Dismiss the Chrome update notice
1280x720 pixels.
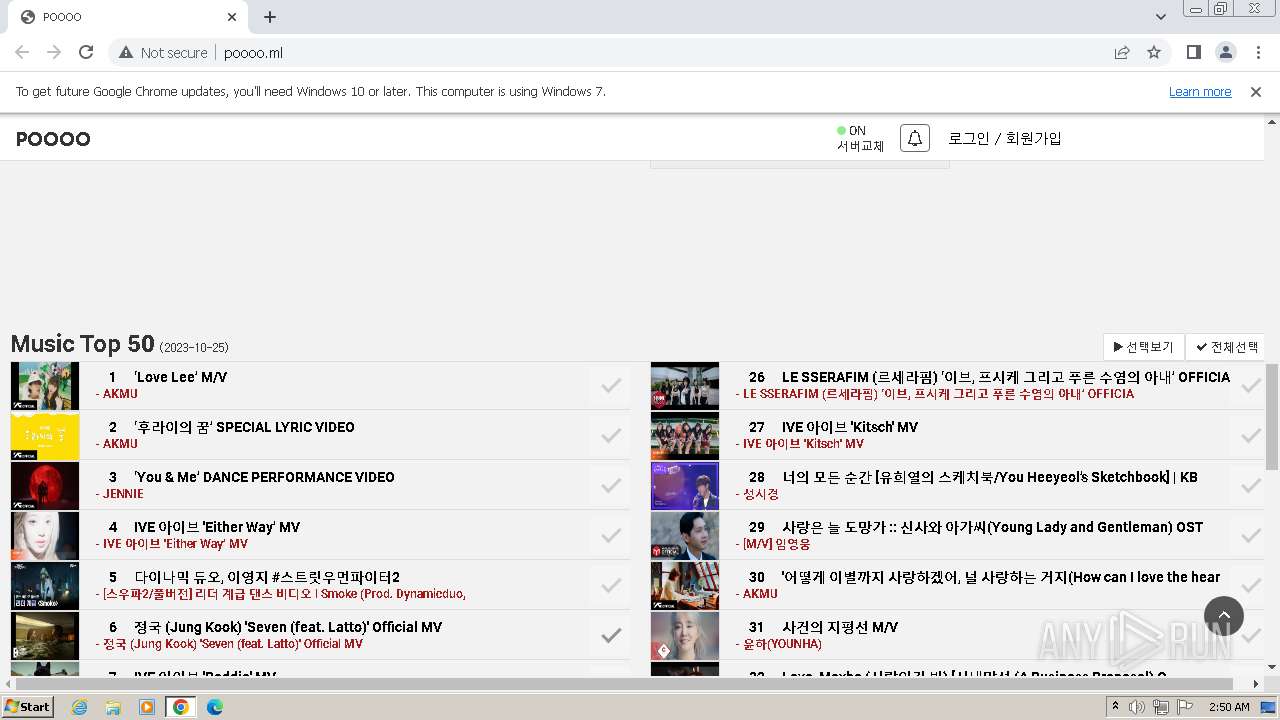(1256, 92)
